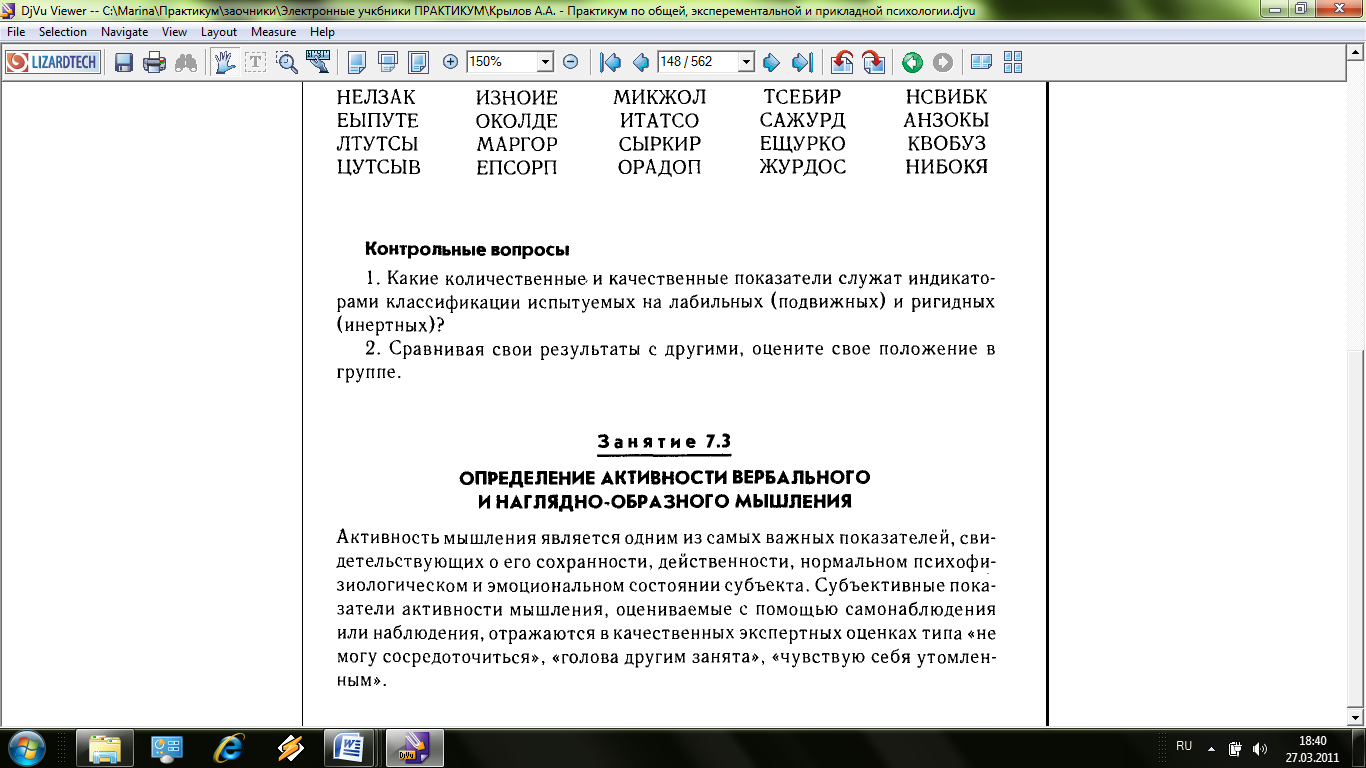Click the vertical scrollbar thumb
Screen dimensions: 1366x768
click(x=1357, y=529)
